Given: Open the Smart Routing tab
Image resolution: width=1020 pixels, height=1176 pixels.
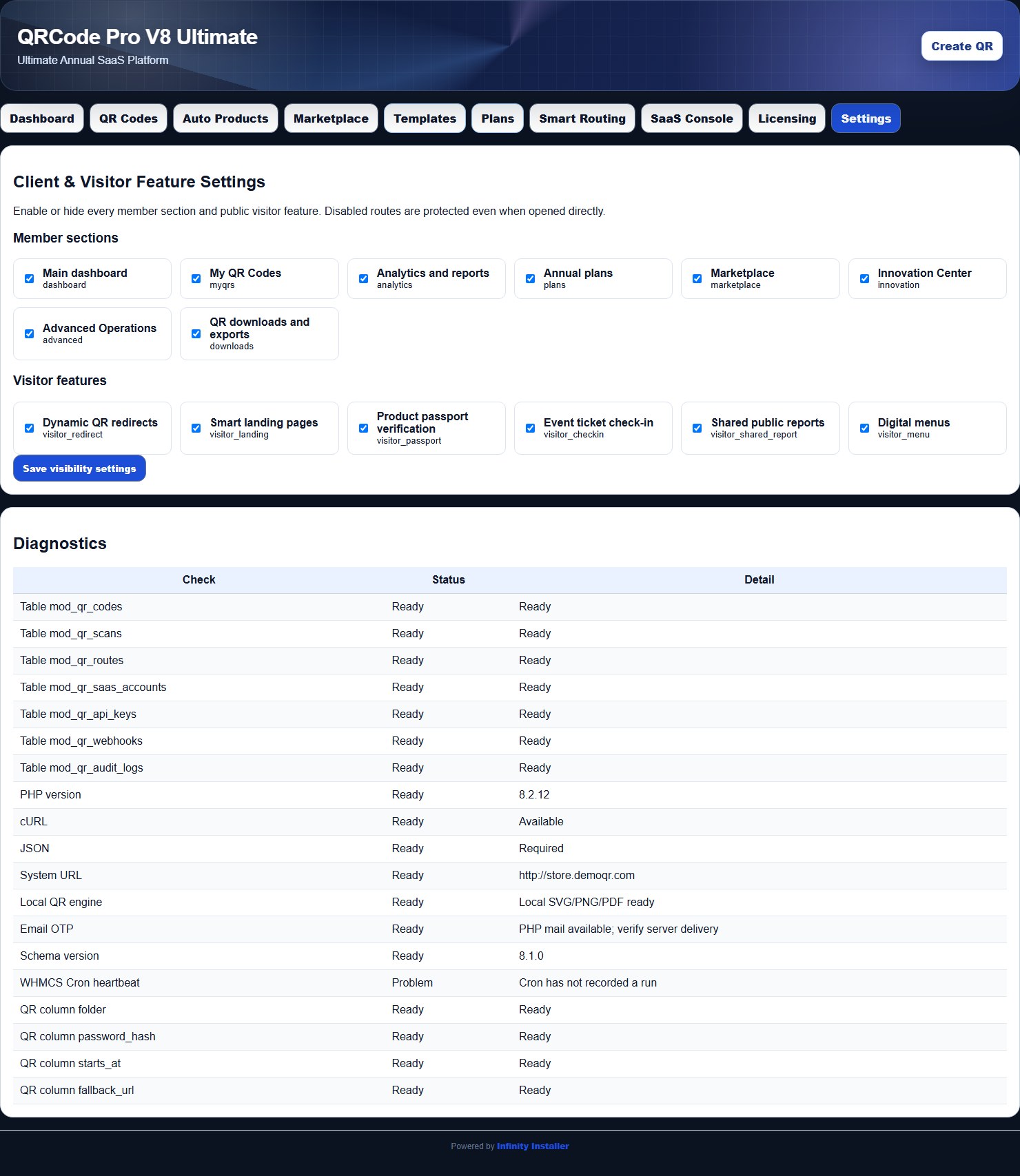Looking at the screenshot, I should (582, 118).
